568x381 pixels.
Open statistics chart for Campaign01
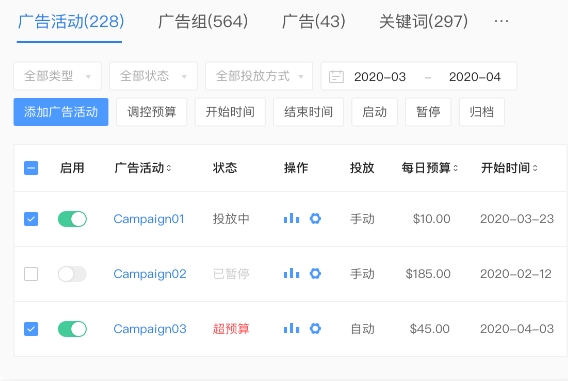pos(291,219)
